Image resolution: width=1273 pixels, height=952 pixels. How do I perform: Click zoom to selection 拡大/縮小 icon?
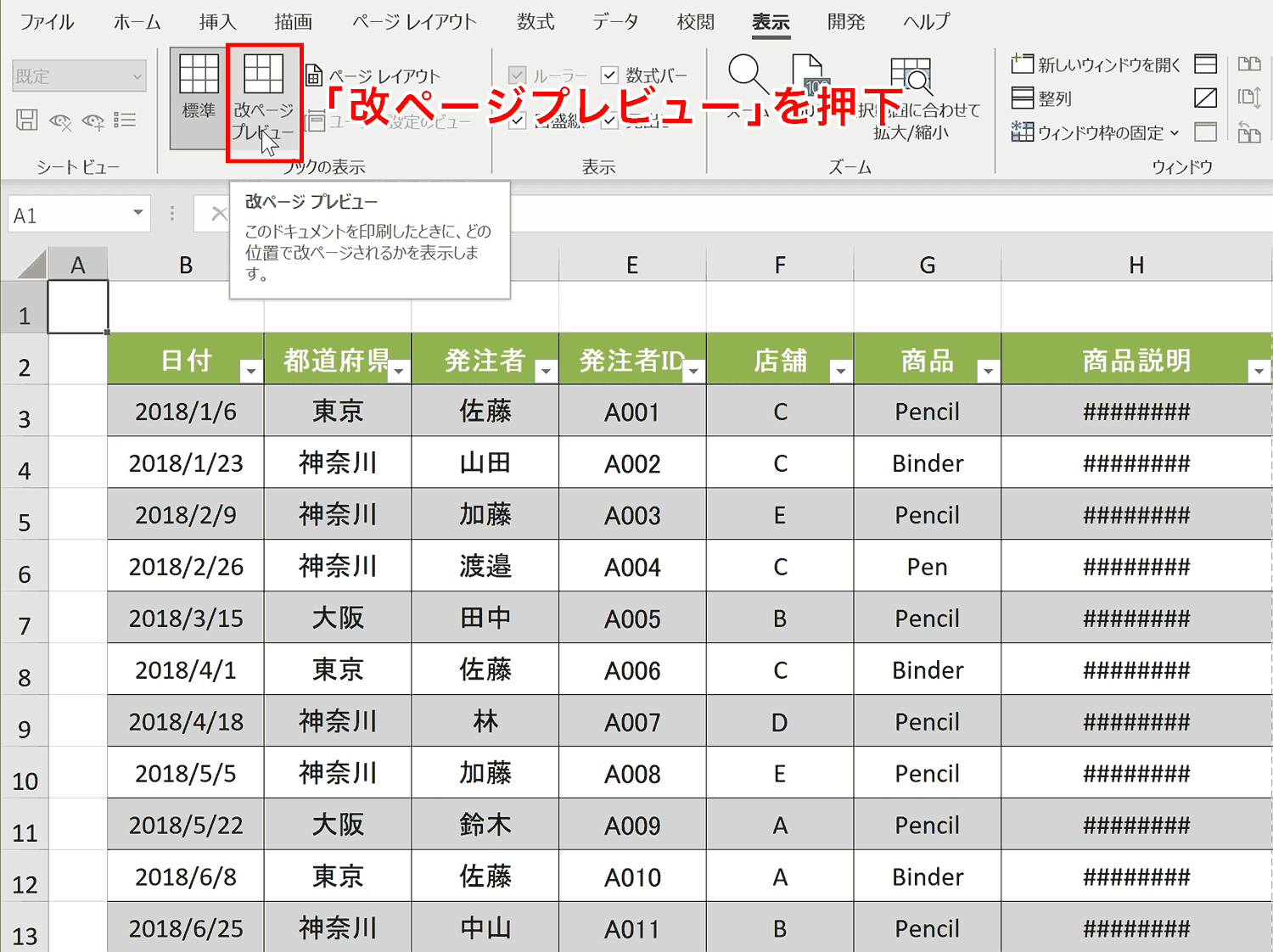[x=912, y=76]
